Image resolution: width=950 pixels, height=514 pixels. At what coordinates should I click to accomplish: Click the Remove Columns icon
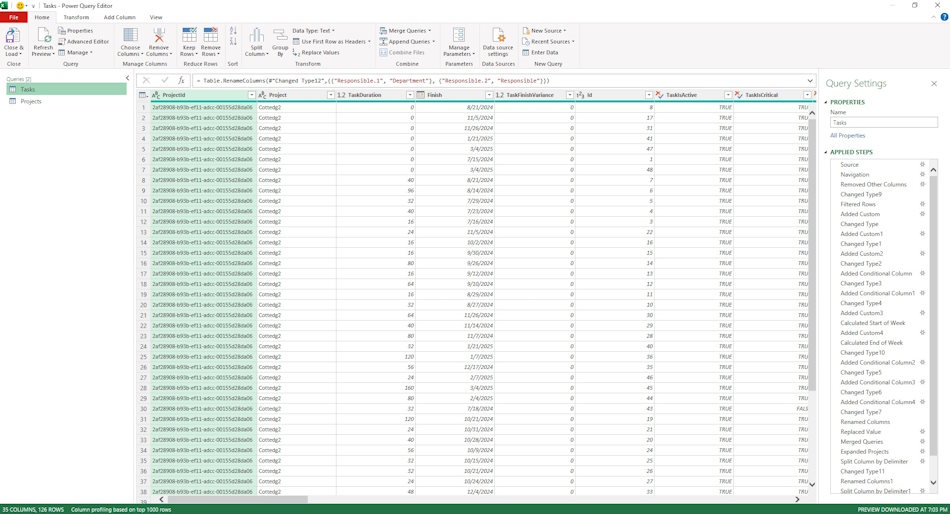coord(159,35)
